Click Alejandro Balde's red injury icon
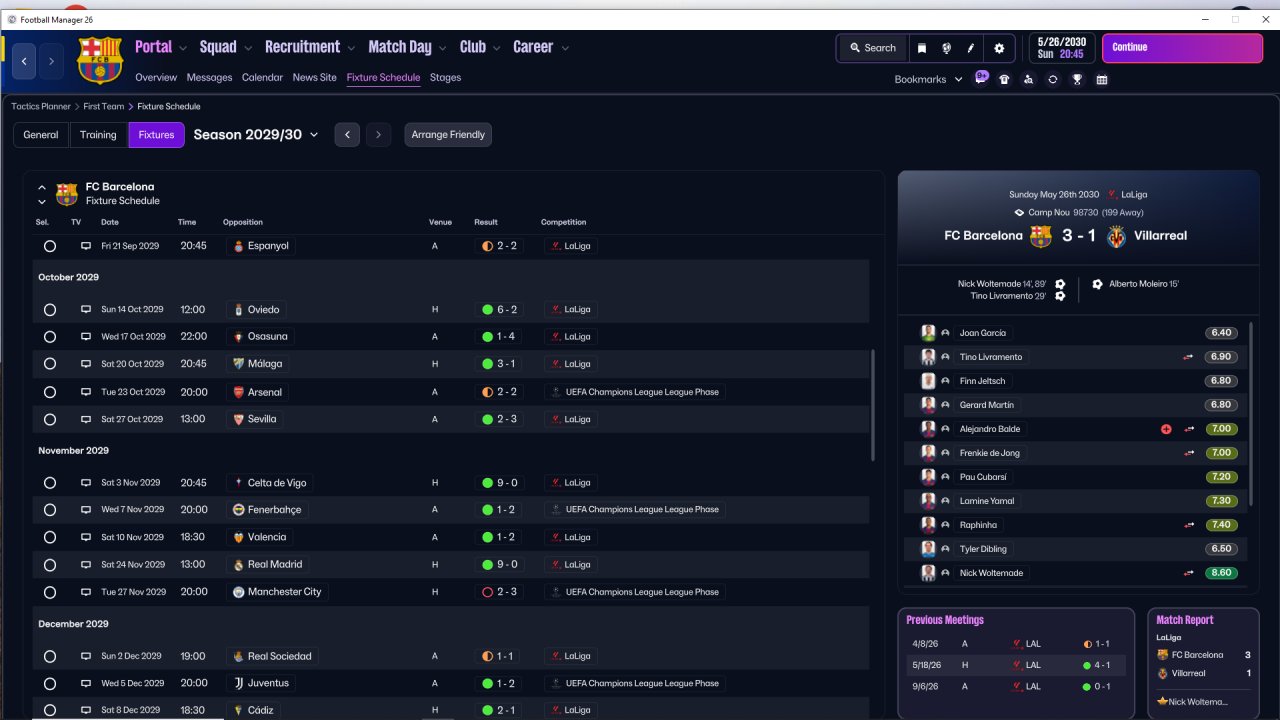1280x720 pixels. (1166, 429)
